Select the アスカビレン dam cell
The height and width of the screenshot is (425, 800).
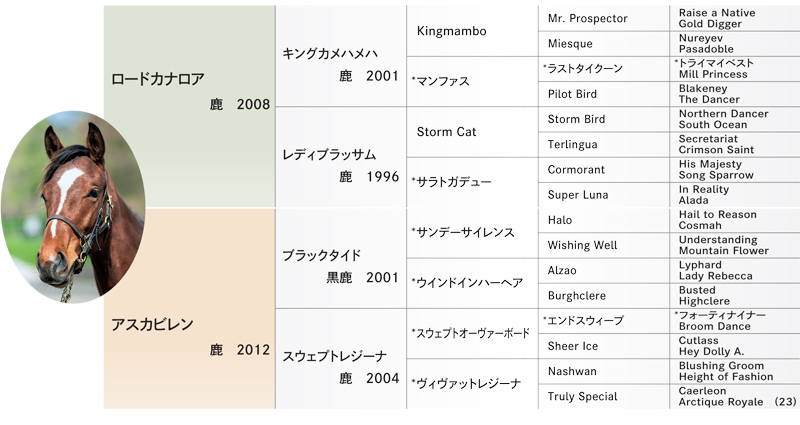(189, 308)
